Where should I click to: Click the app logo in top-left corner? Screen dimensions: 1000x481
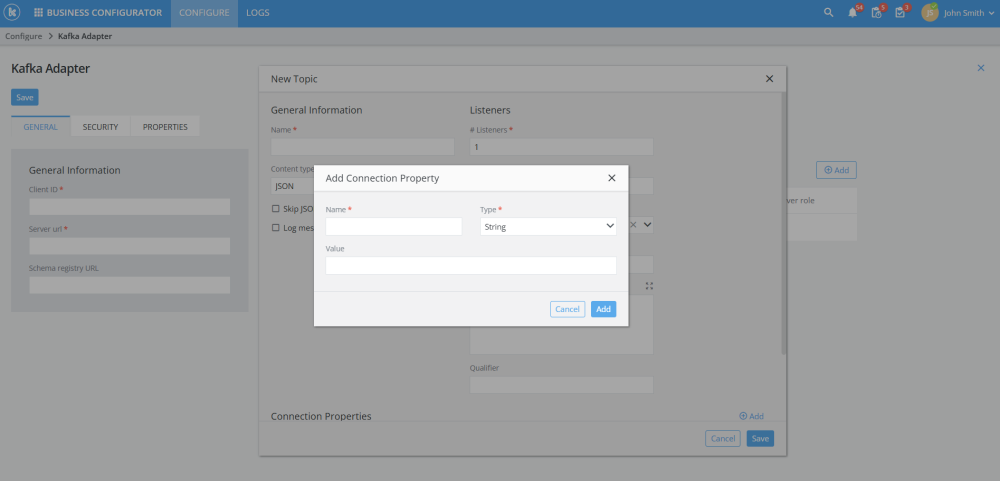click(13, 13)
